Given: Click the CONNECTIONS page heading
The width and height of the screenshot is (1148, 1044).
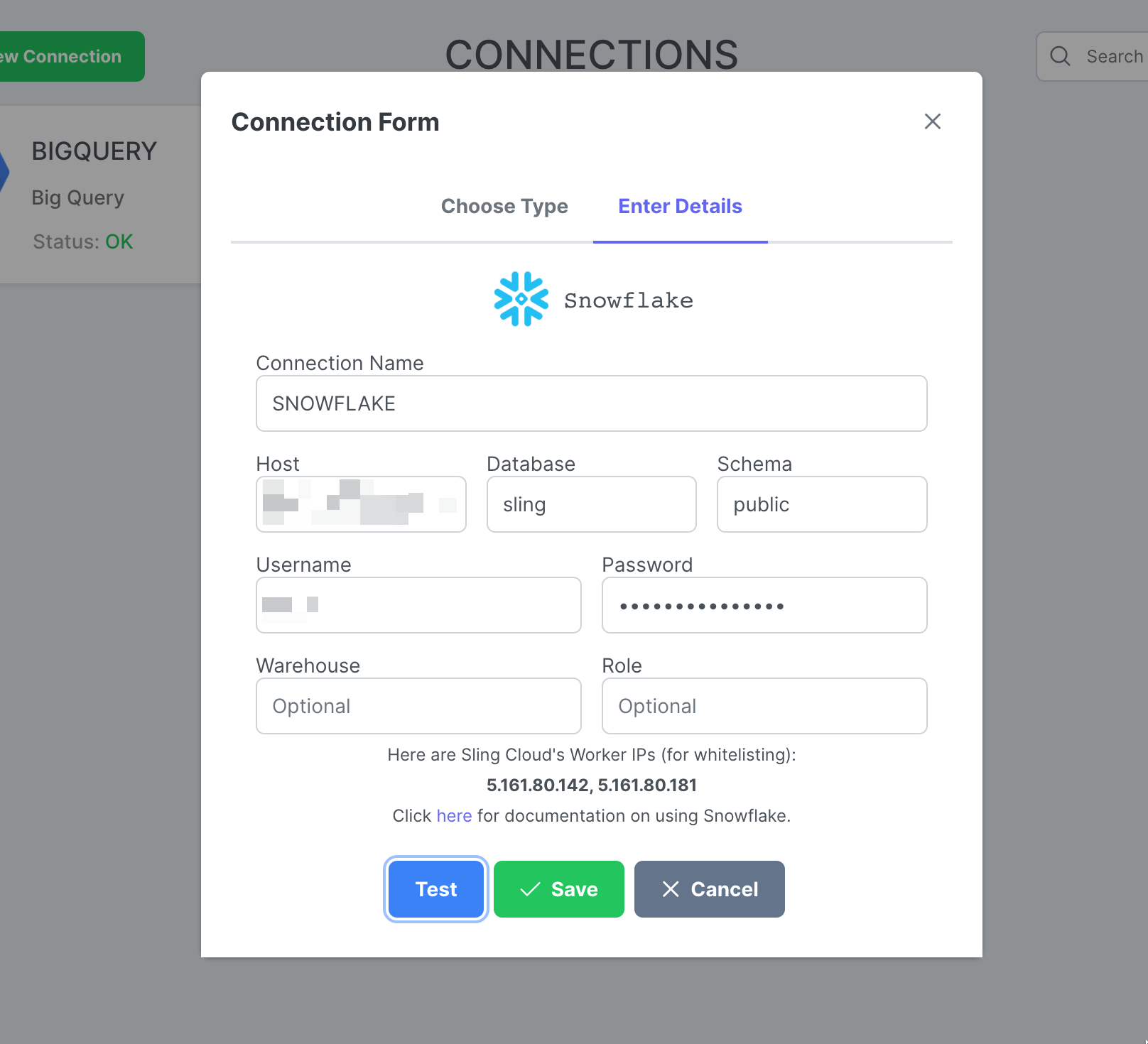Looking at the screenshot, I should (x=591, y=54).
